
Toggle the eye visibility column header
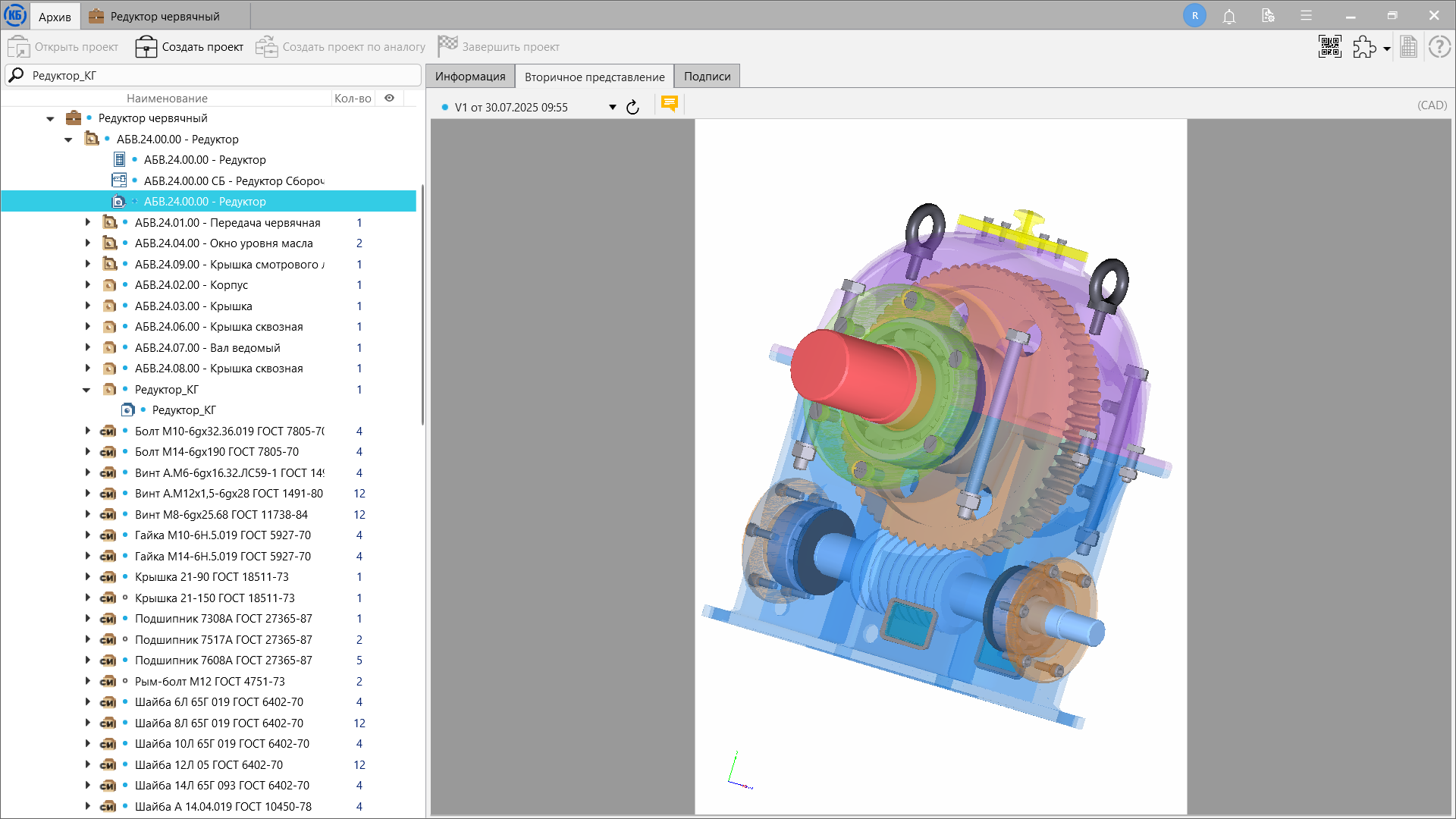click(x=389, y=98)
